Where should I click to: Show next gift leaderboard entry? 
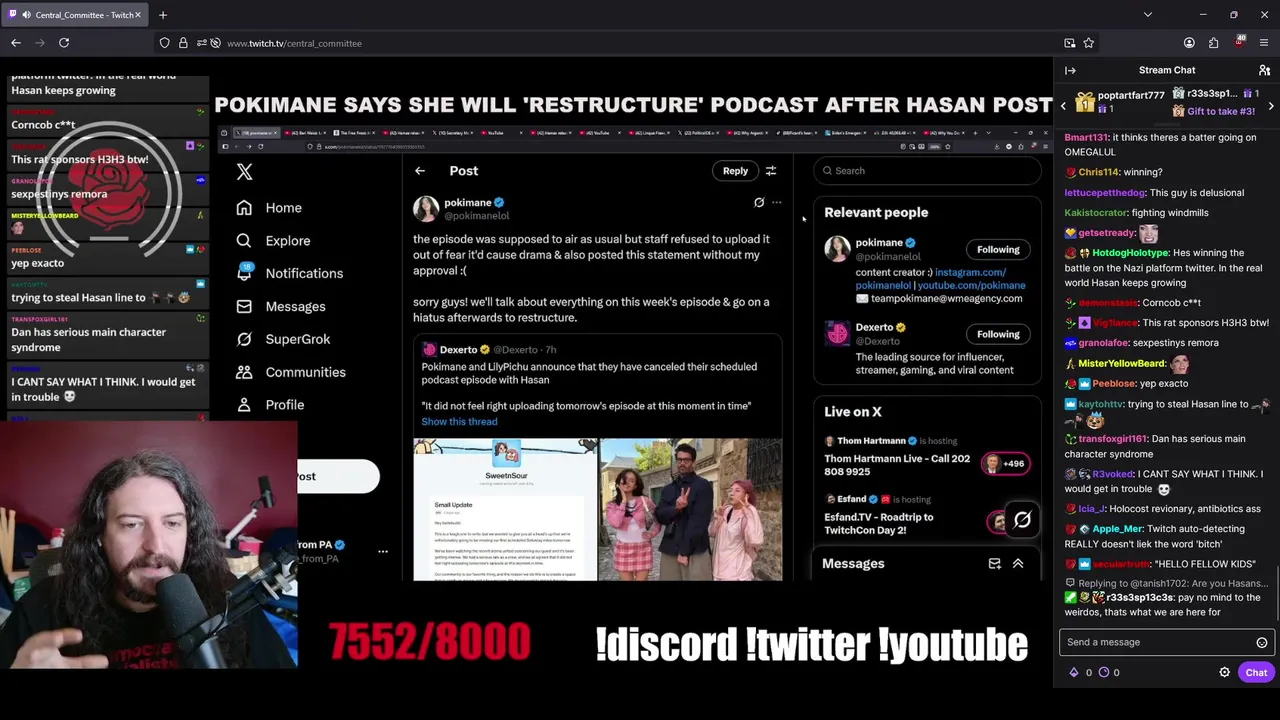point(1271,105)
